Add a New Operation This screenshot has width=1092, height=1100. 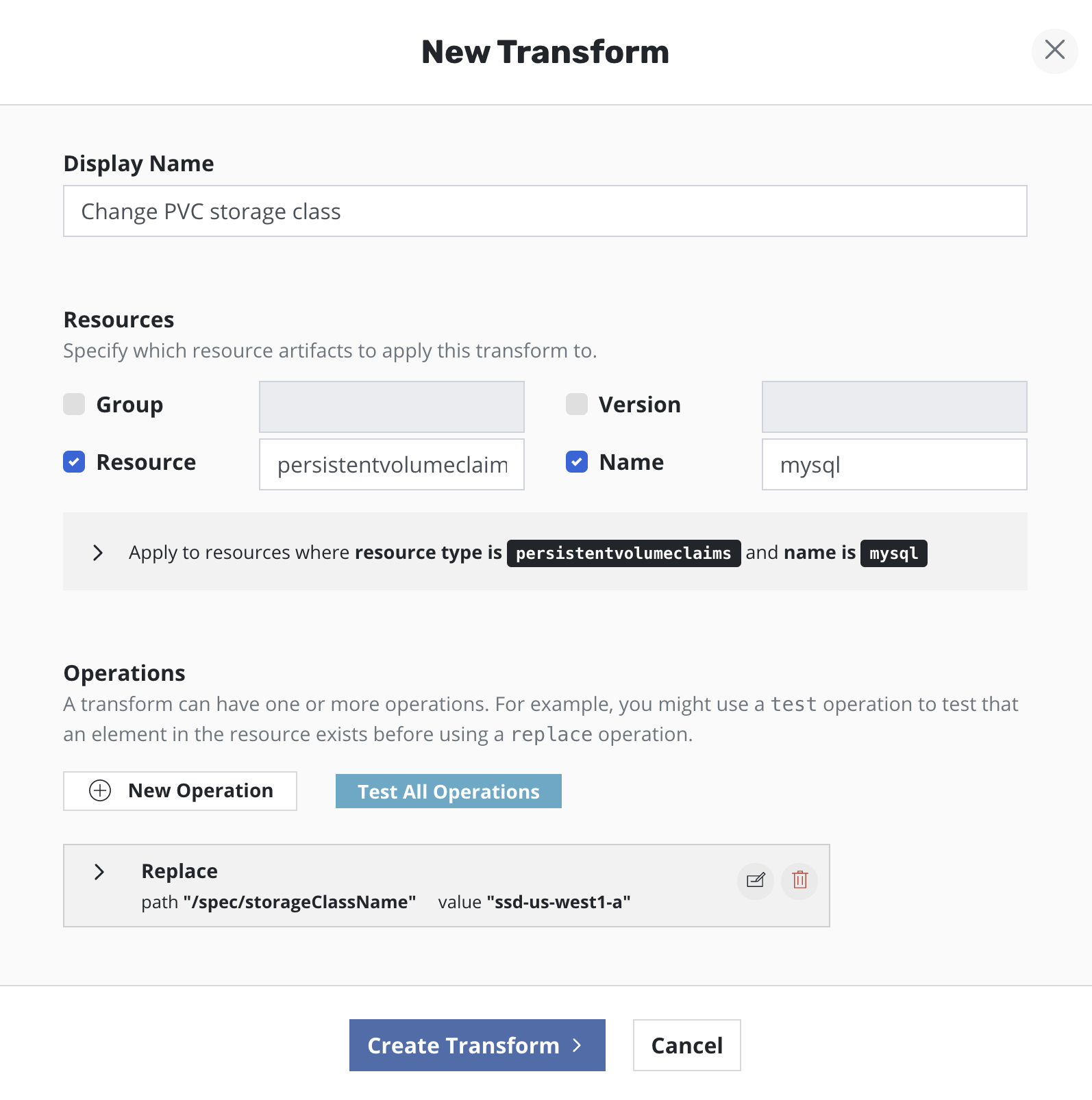pyautogui.click(x=180, y=791)
